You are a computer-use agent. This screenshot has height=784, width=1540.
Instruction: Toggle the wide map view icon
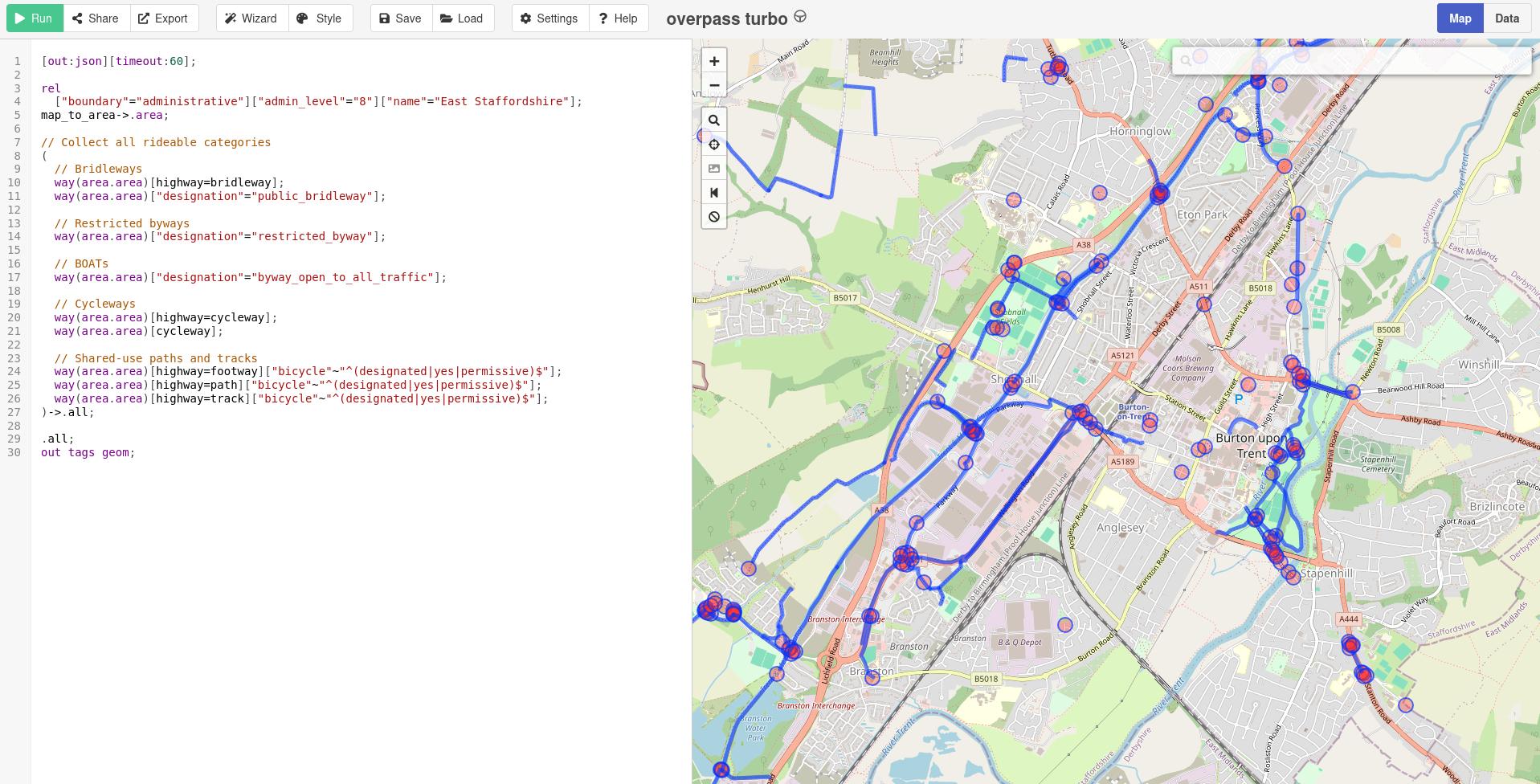coord(713,193)
